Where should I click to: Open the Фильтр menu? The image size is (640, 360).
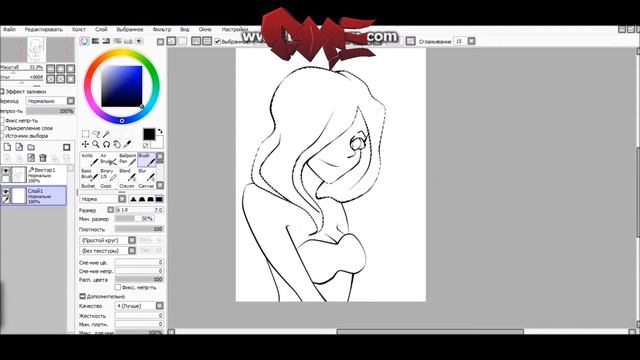(162, 29)
